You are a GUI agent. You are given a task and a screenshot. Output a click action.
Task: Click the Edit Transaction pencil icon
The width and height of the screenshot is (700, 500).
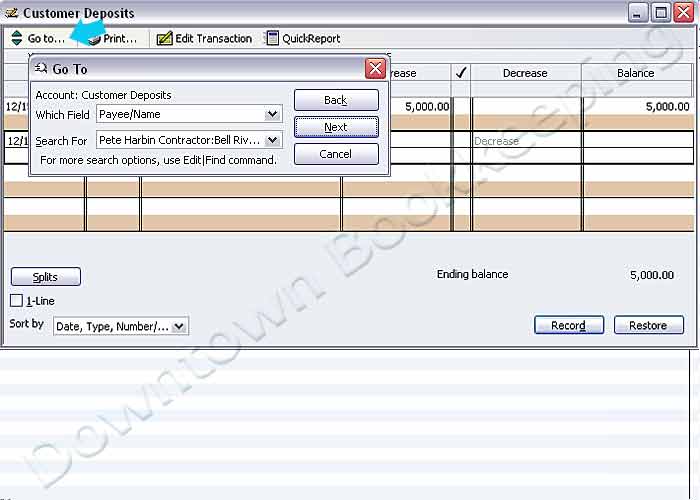click(x=164, y=38)
